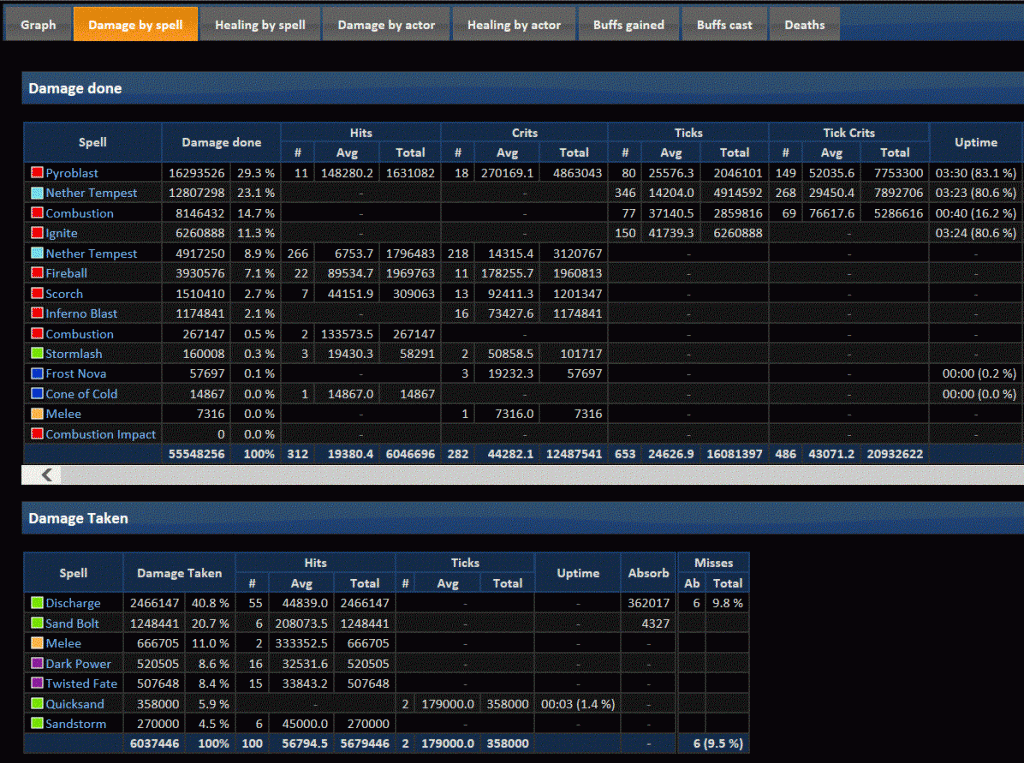Open the Buffs cast tab
This screenshot has height=763, width=1024.
tap(724, 25)
